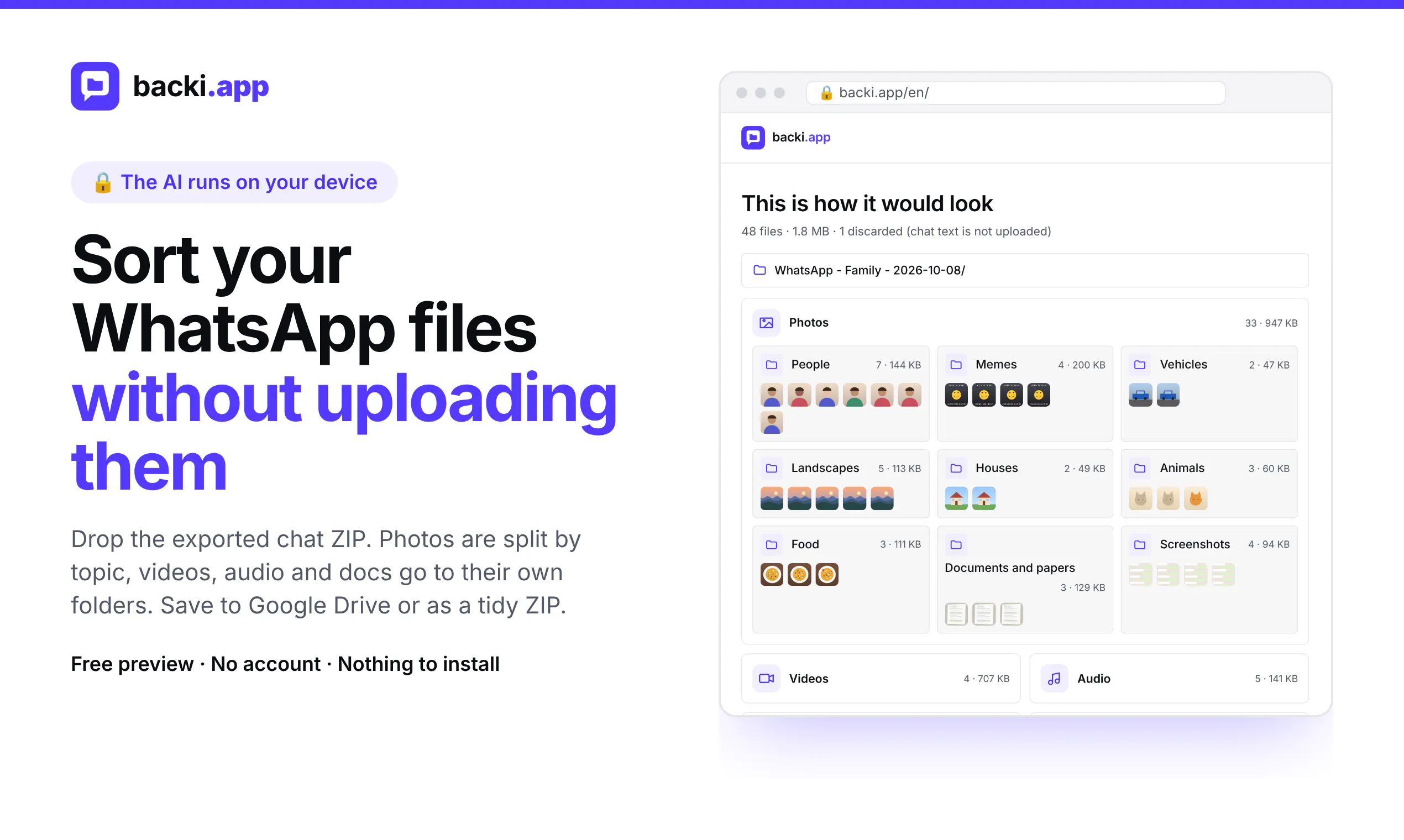
Task: Click the Screenshots folder icon
Action: 1140,544
